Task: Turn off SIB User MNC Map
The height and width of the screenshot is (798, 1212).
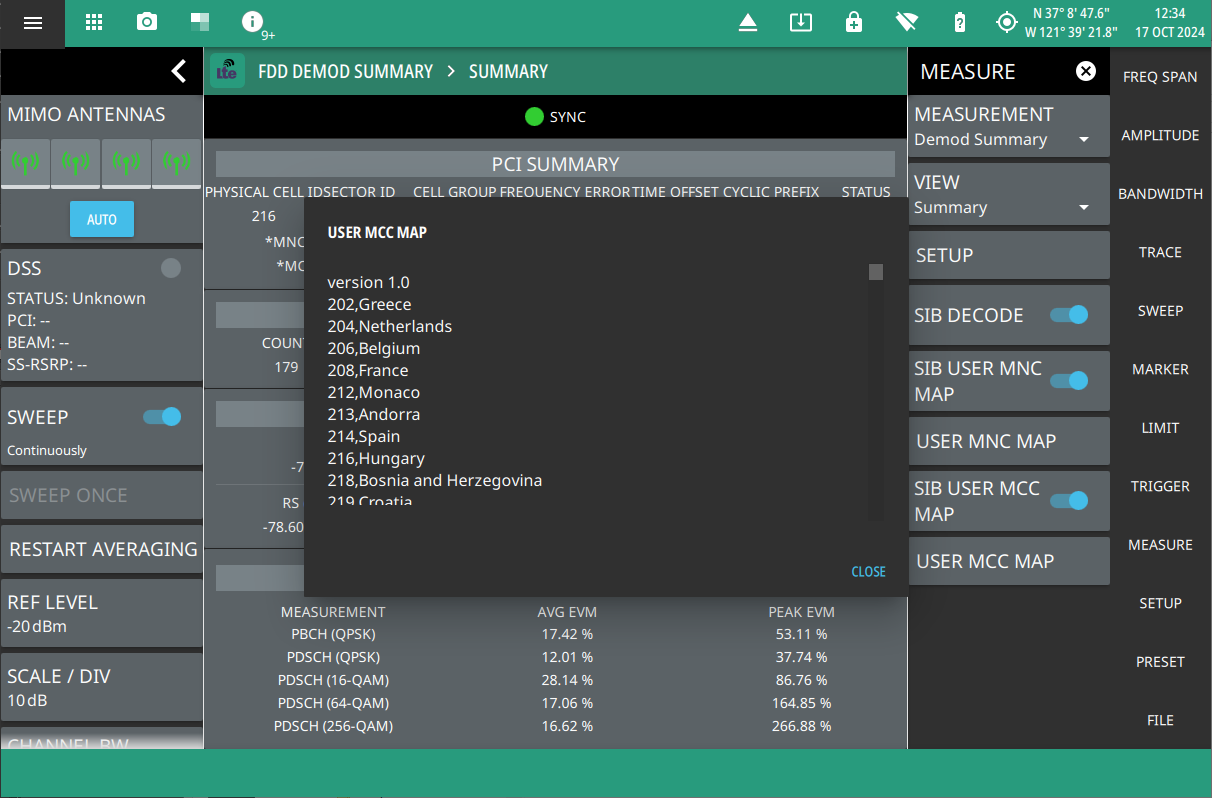Action: tap(1068, 380)
